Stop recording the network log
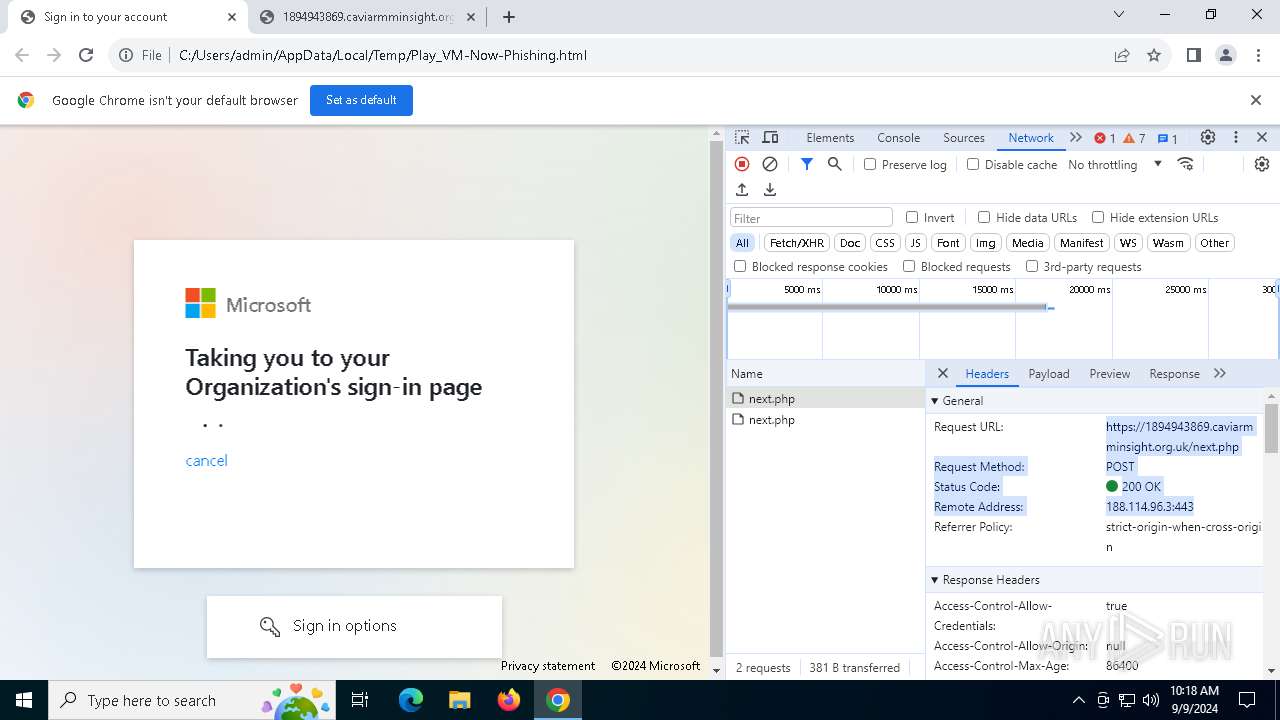Screen dimensions: 1280x720 click(x=742, y=164)
